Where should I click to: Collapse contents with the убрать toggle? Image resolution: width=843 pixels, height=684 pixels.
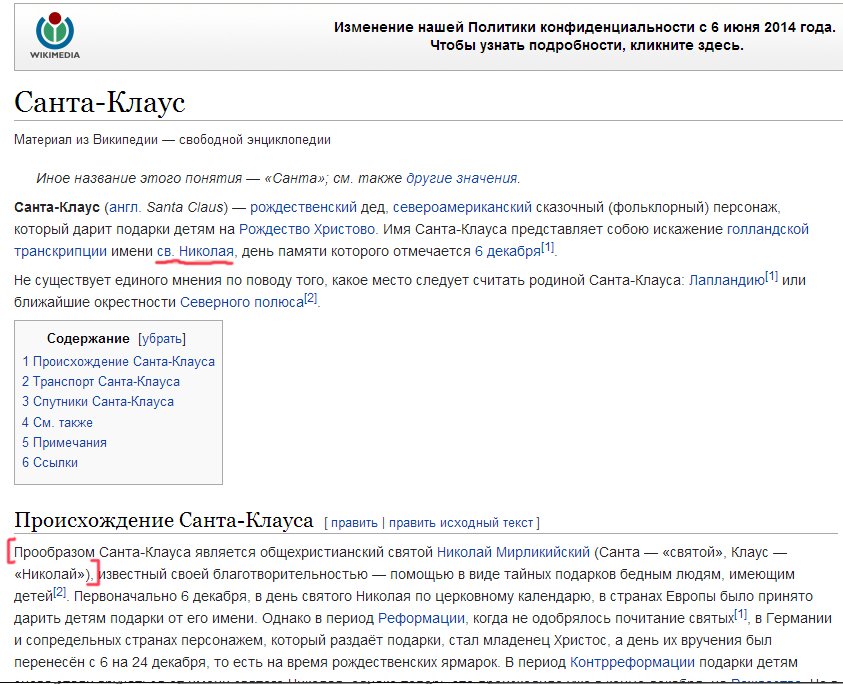coord(161,338)
